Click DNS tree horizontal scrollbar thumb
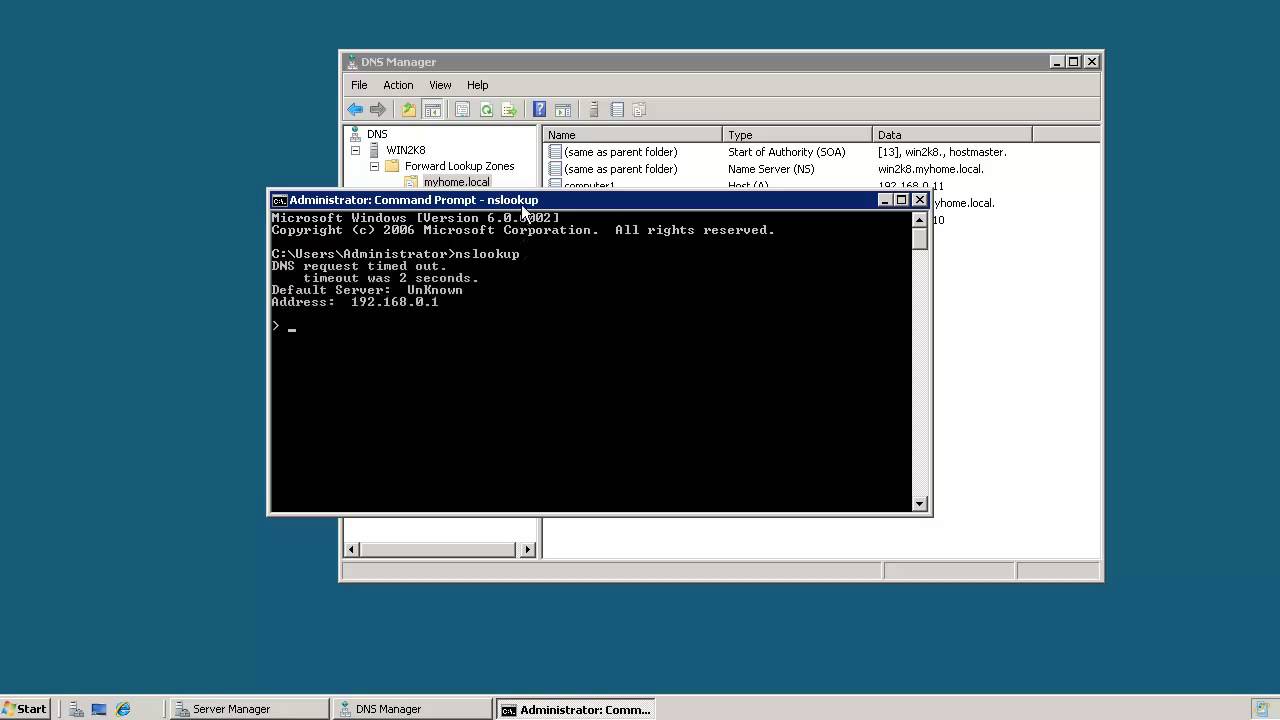Viewport: 1280px width, 720px height. (437, 549)
